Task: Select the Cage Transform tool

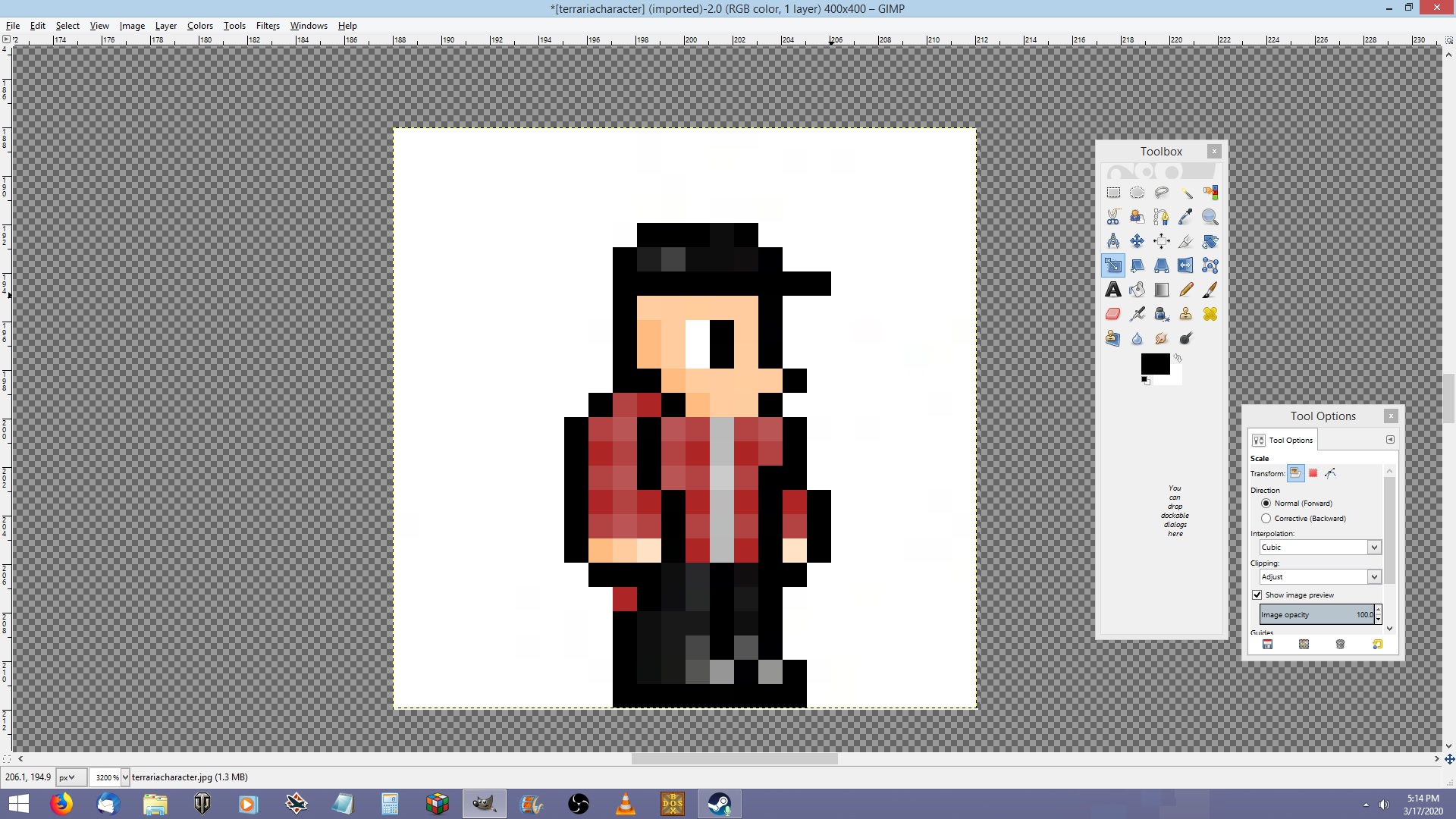Action: click(1210, 265)
